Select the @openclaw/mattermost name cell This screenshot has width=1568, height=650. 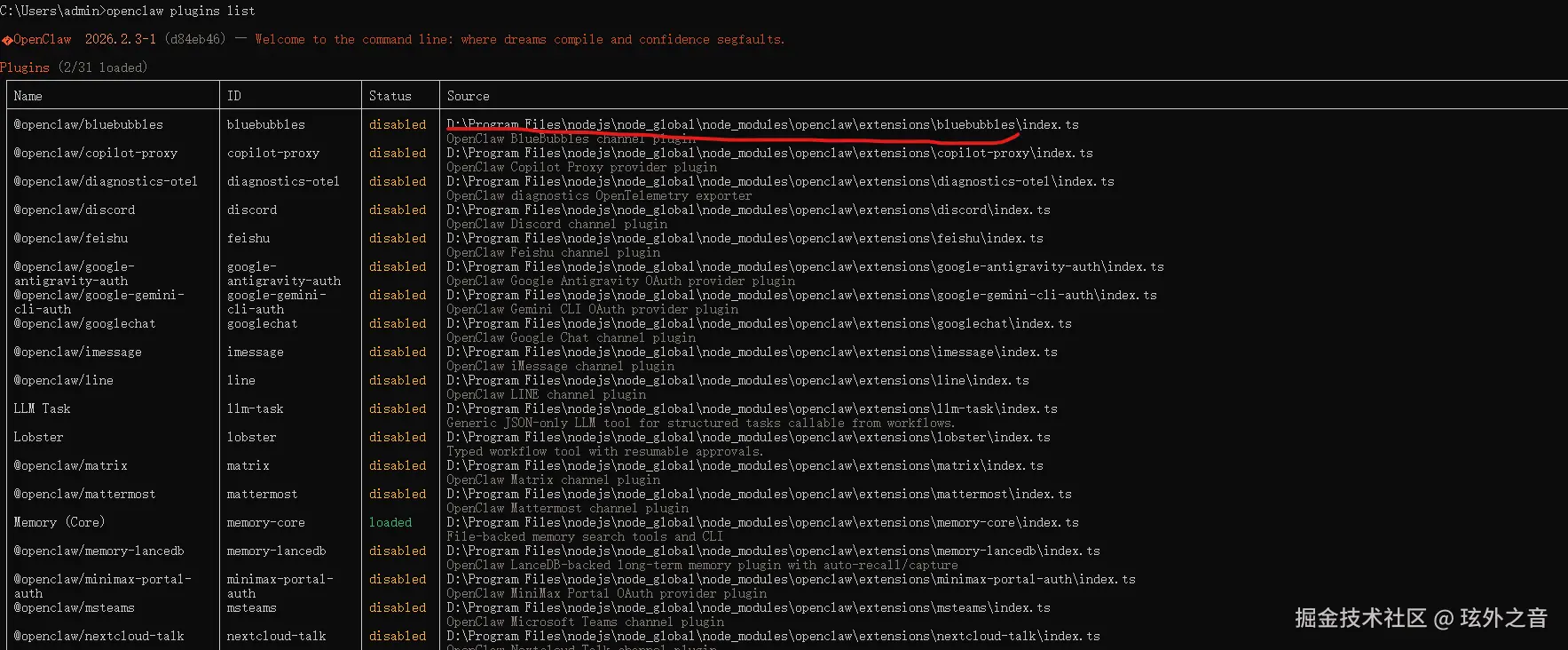click(x=85, y=494)
